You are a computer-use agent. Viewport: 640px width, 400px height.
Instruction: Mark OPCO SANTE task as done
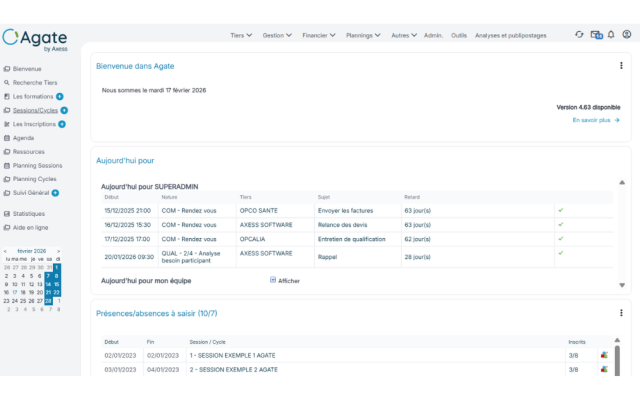tap(561, 210)
